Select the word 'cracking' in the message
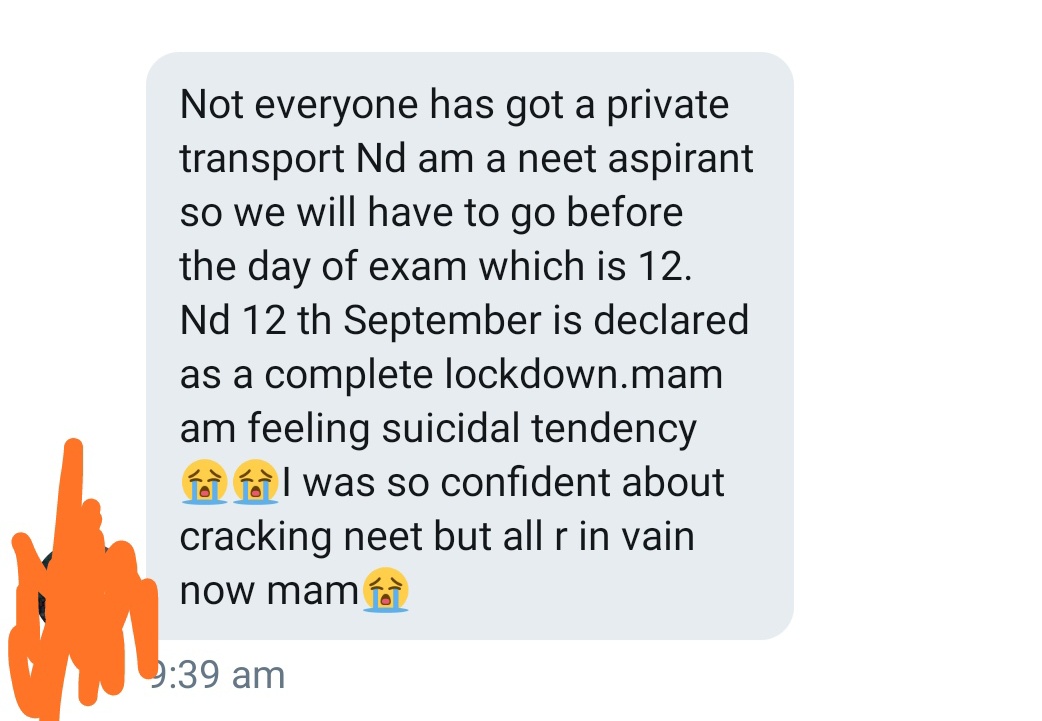 (x=255, y=537)
